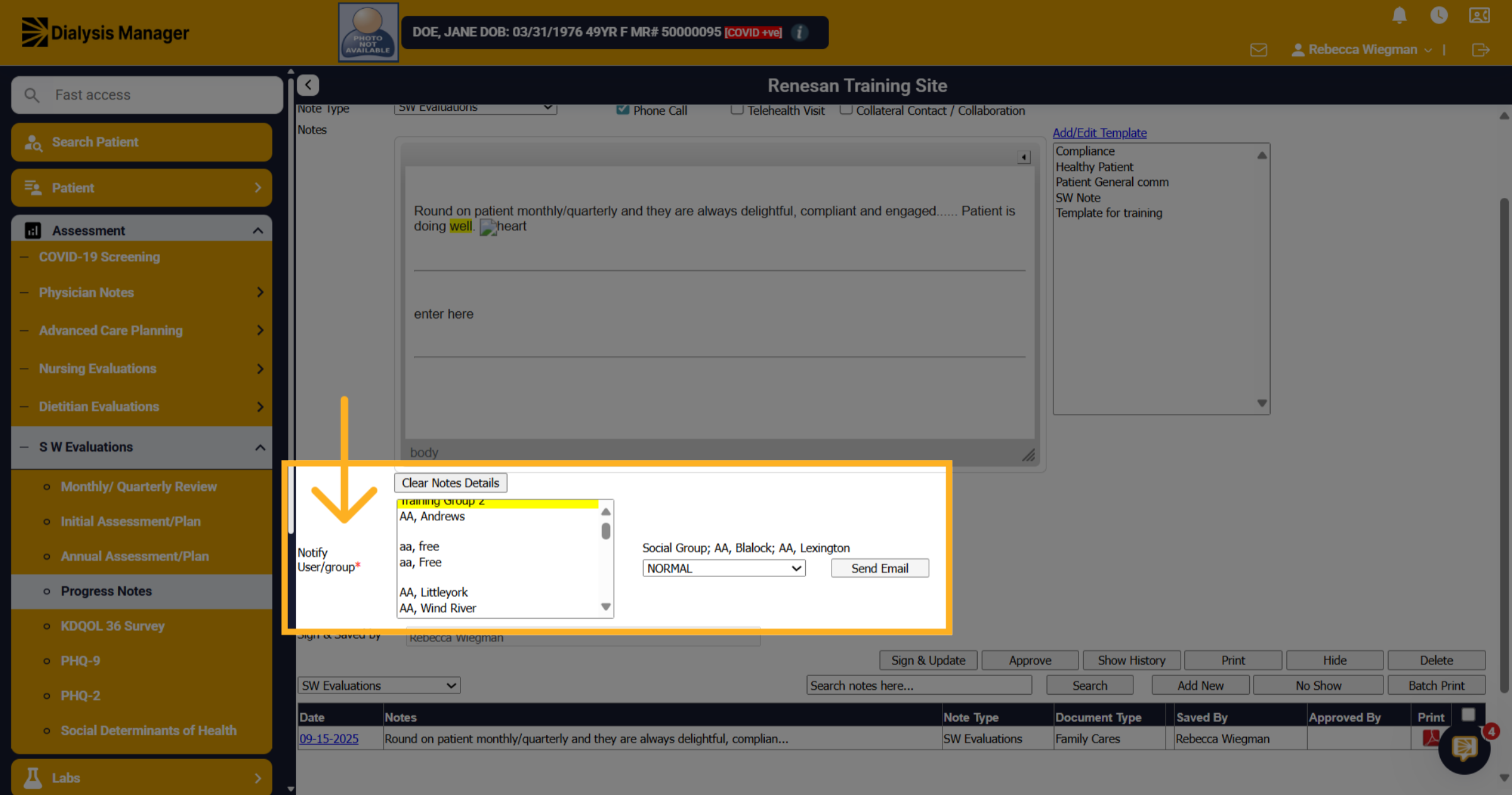The width and height of the screenshot is (1512, 795).
Task: Uncheck the Phone Call checkbox
Action: pos(622,110)
